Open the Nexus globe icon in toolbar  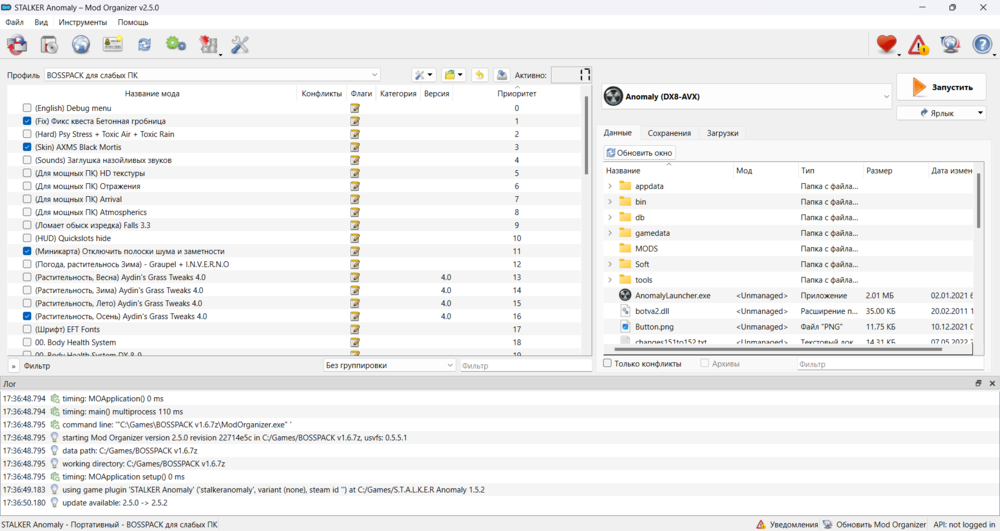click(81, 45)
